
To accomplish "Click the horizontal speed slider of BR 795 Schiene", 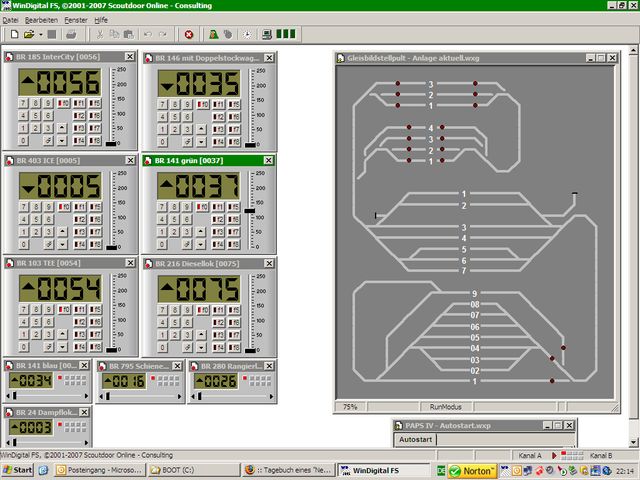I will click(108, 396).
